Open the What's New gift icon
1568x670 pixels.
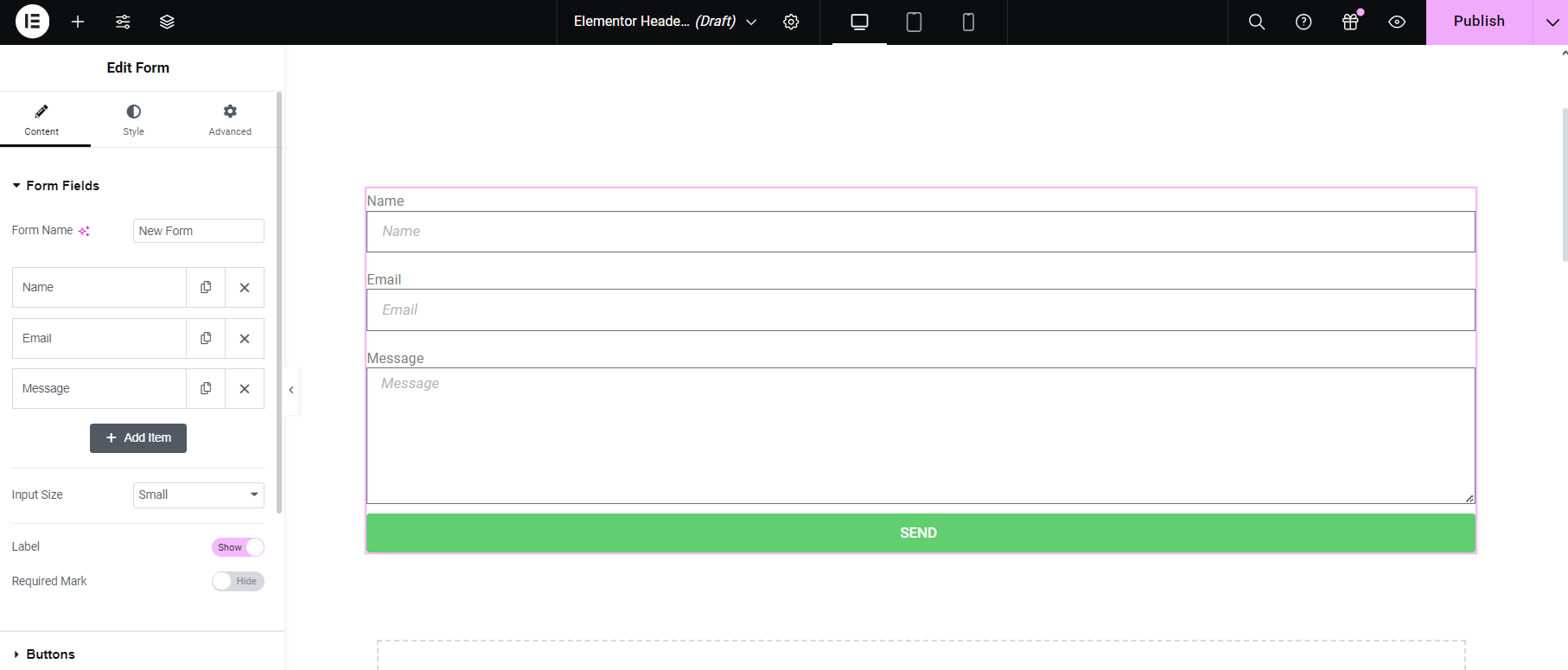click(1350, 22)
